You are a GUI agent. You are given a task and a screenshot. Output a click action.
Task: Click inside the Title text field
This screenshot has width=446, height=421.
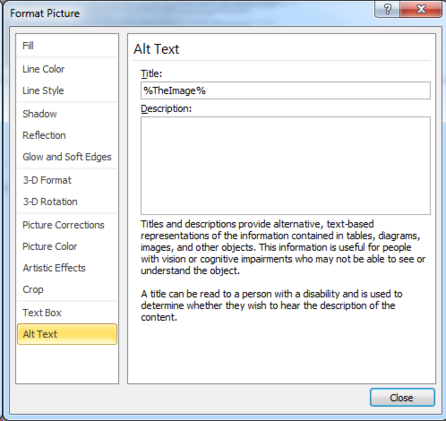285,90
